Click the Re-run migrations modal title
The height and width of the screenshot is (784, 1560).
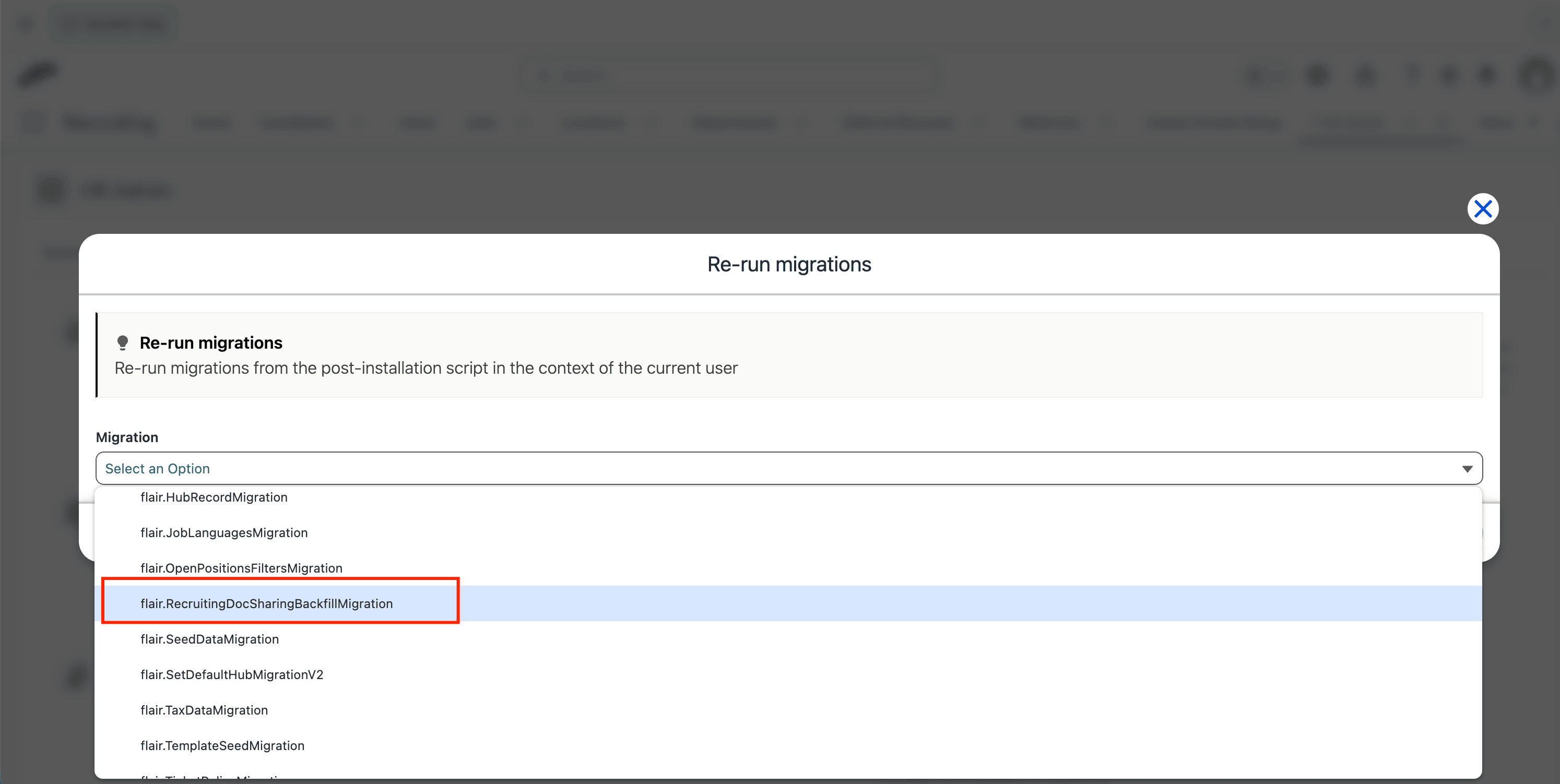788,264
